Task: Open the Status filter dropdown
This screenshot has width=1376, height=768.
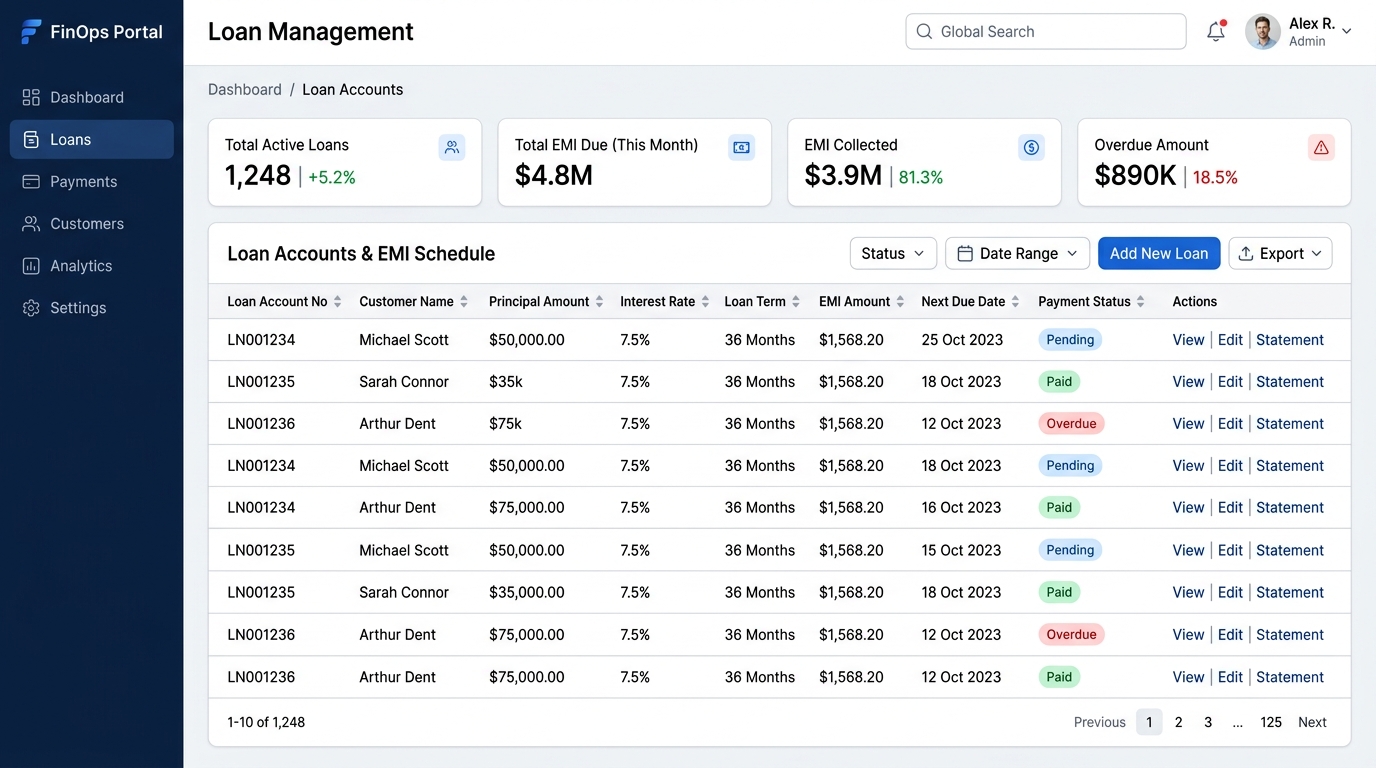Action: click(893, 253)
